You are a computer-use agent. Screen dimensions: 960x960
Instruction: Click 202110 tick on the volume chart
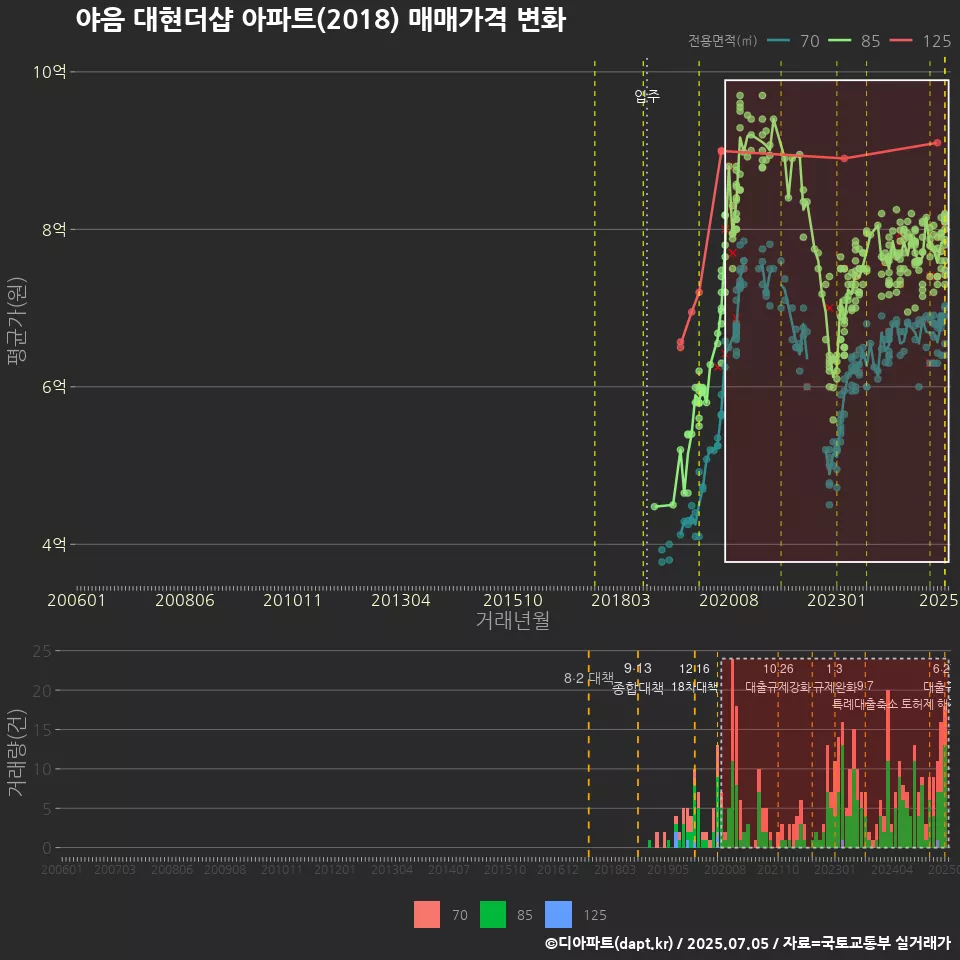click(x=778, y=869)
